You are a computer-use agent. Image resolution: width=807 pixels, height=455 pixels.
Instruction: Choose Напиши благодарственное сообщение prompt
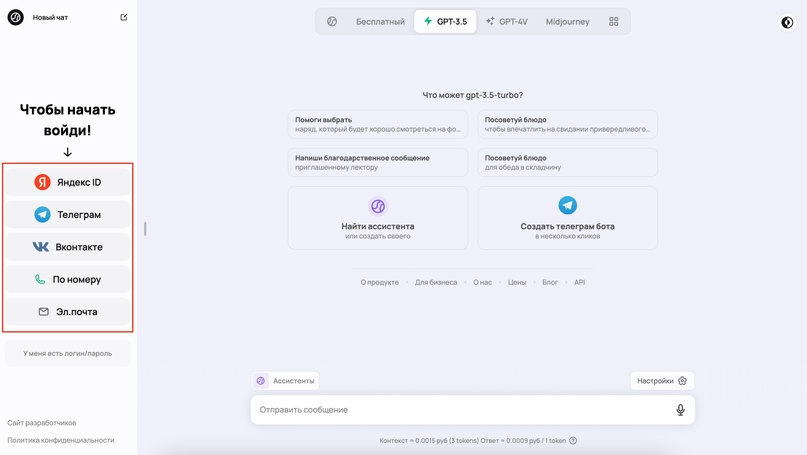coord(378,162)
